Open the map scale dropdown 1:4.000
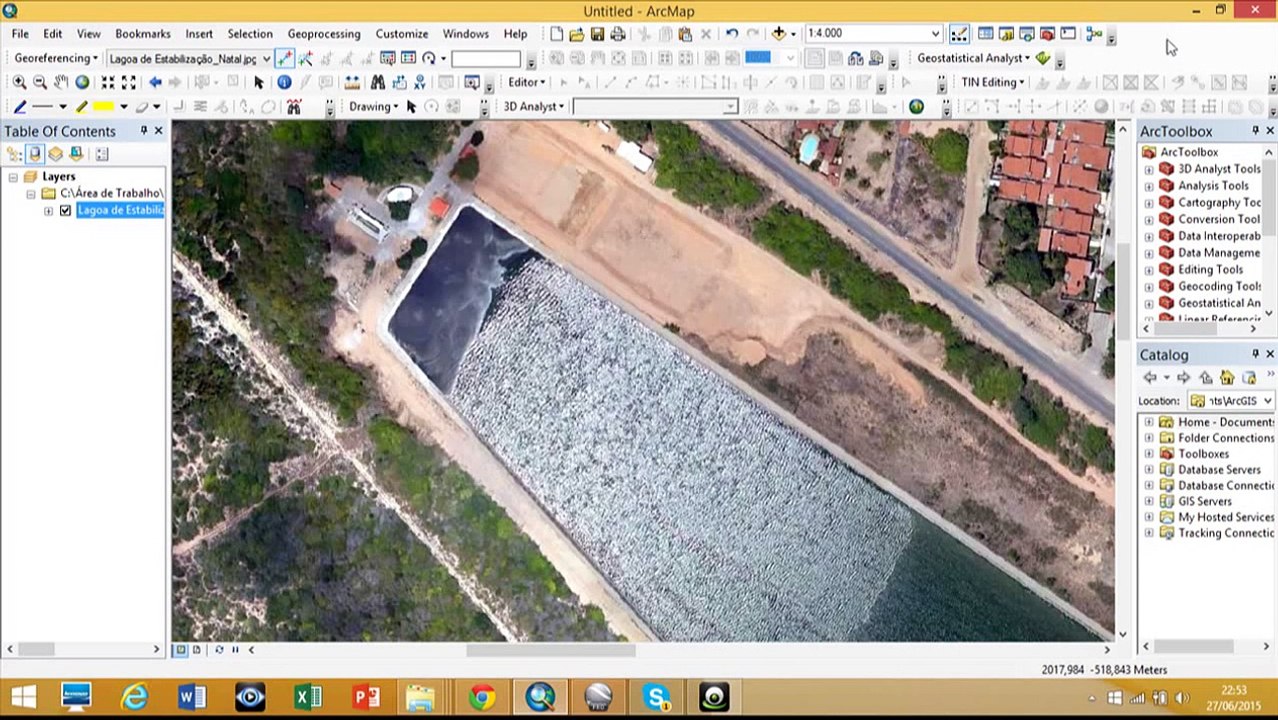This screenshot has width=1278, height=720. (935, 33)
